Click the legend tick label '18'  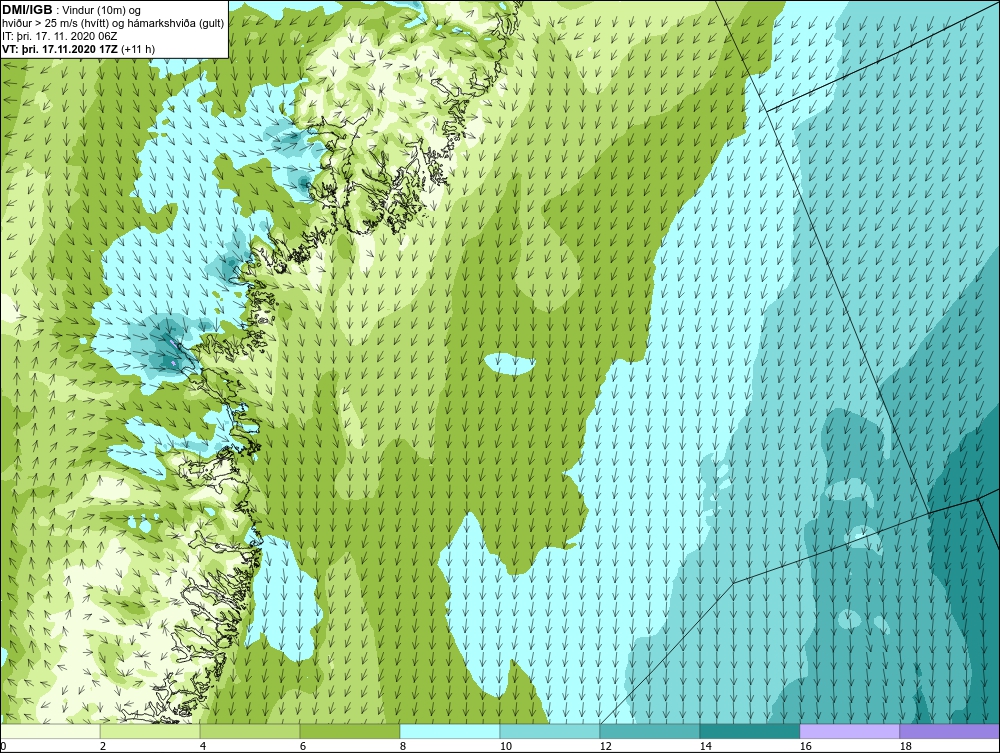904,746
